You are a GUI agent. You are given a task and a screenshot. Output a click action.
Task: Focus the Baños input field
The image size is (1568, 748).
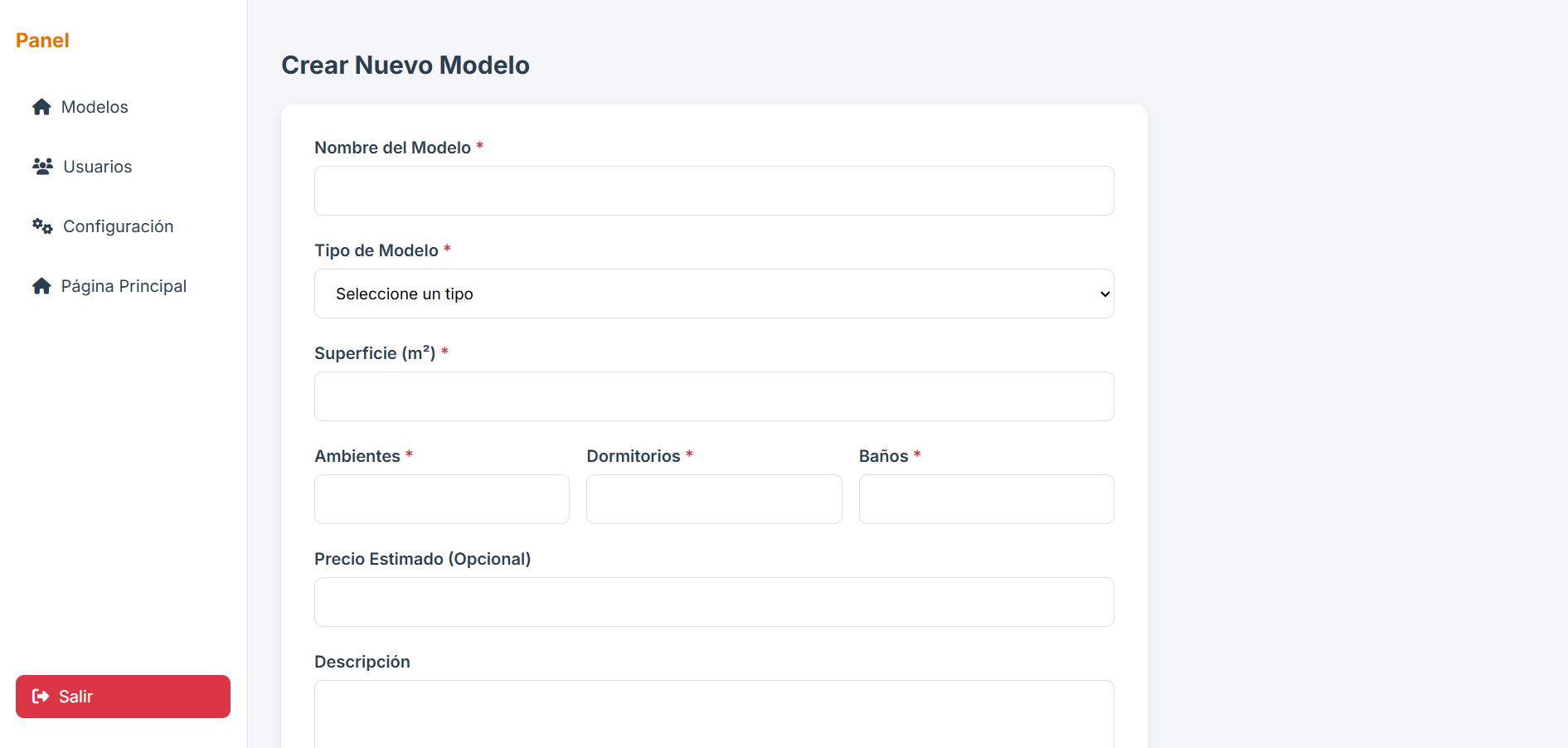986,499
